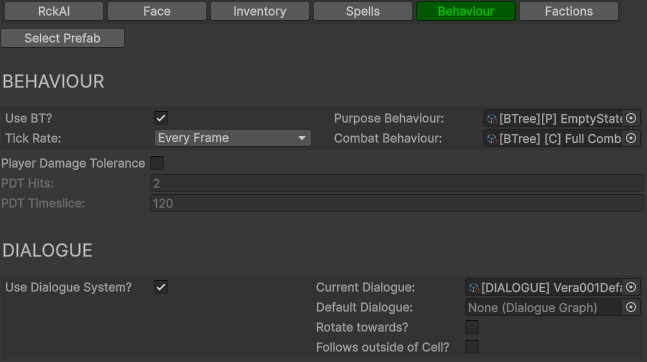Click the Current Dialogue label
Viewport: 647px width, 362px height.
tap(365, 287)
